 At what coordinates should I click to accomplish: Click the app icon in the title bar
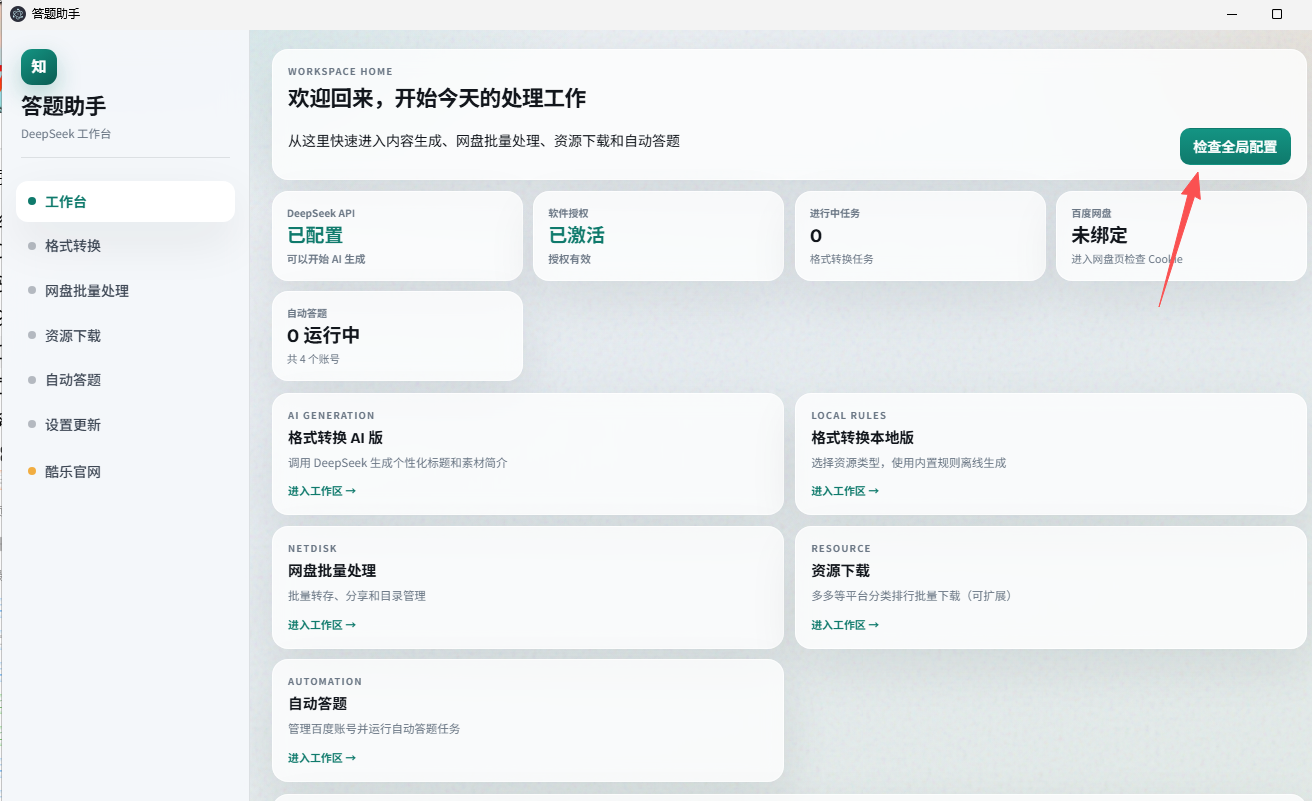click(x=17, y=14)
